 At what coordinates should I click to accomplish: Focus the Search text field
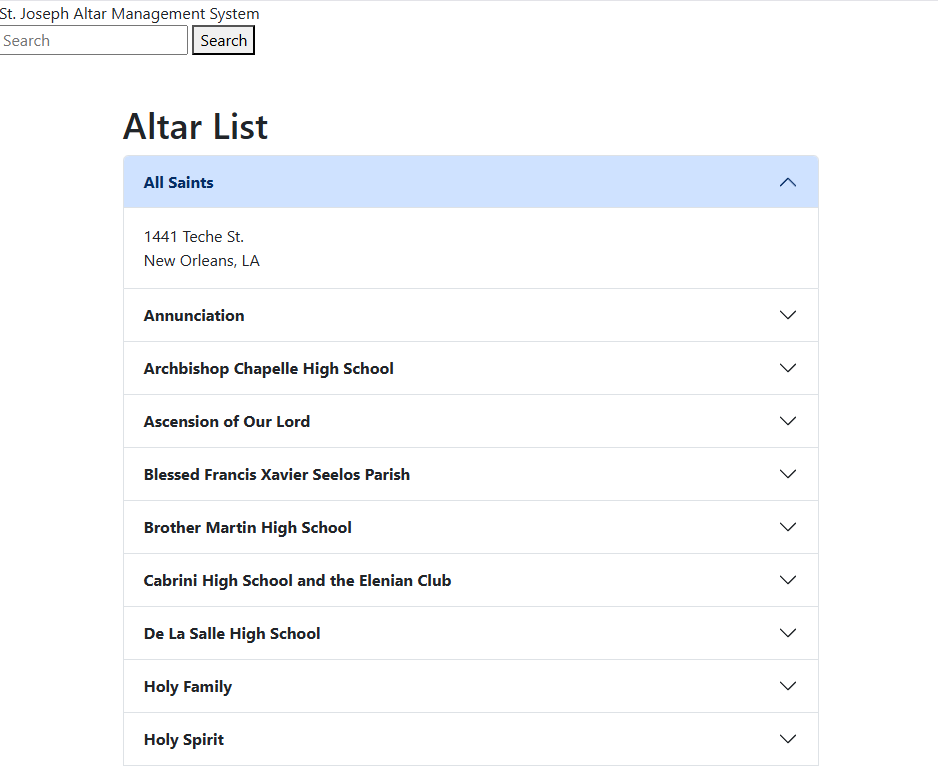coord(93,40)
